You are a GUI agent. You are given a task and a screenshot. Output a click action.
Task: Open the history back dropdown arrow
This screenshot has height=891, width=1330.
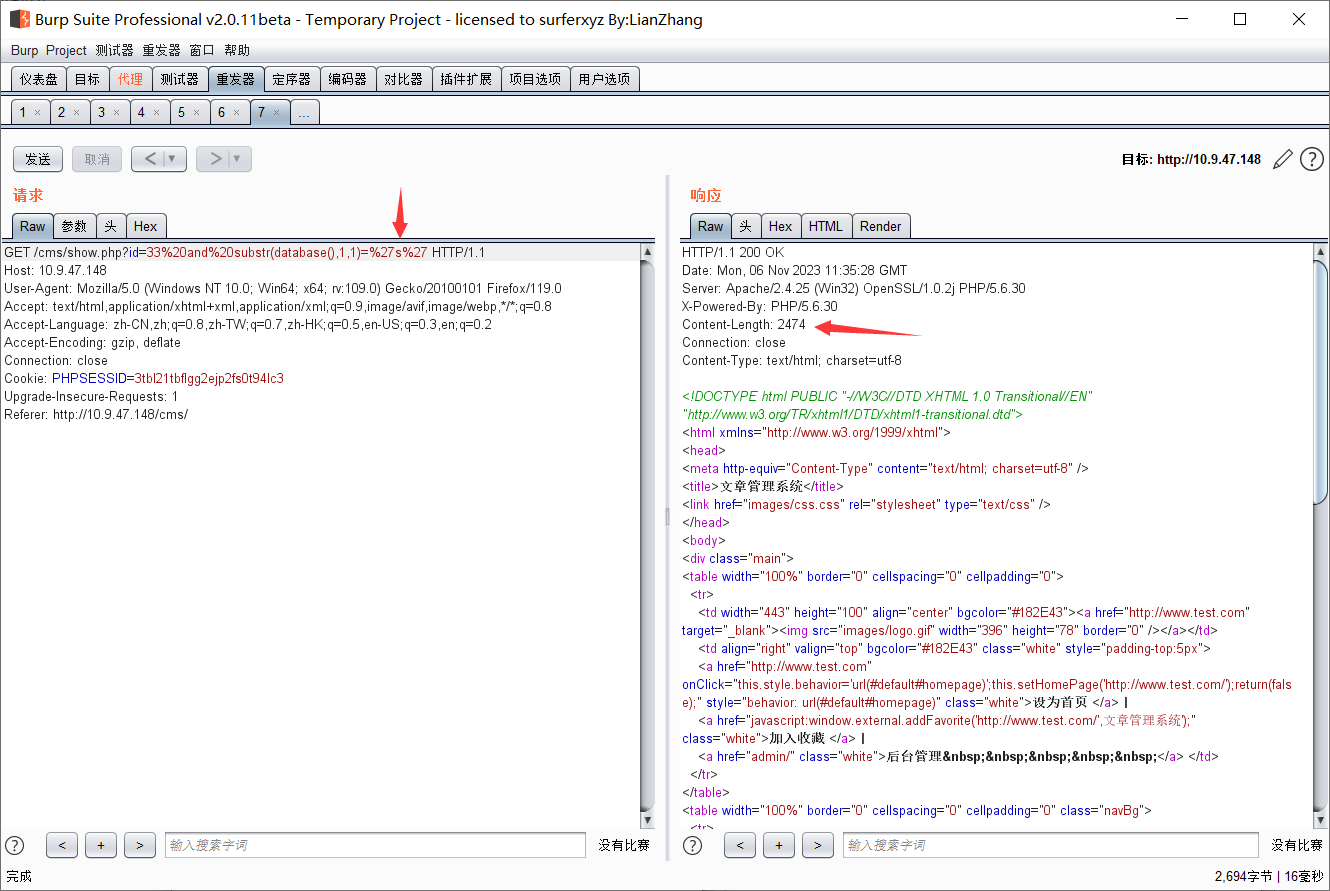click(174, 159)
